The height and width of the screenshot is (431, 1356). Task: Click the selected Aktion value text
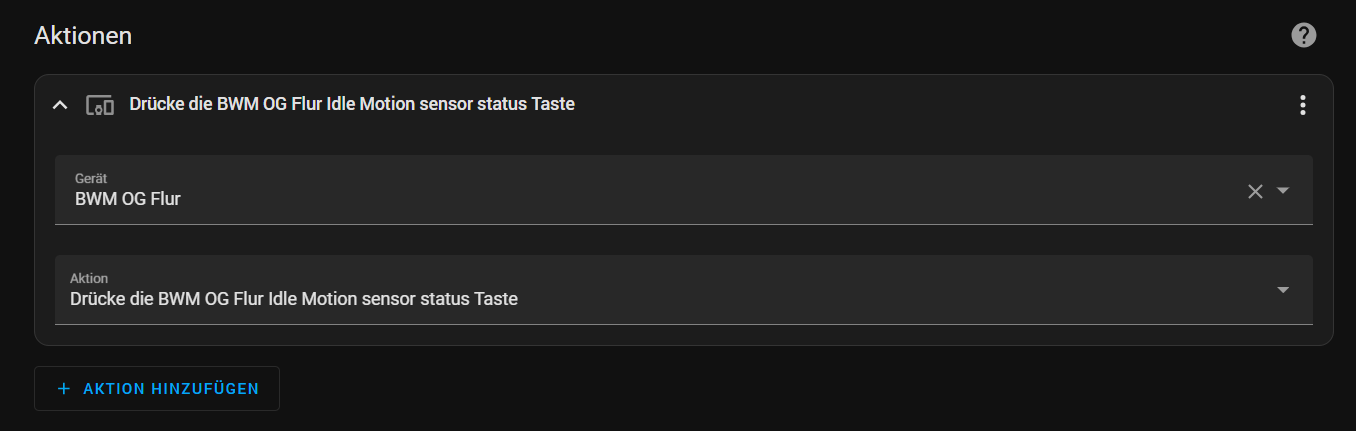point(294,299)
